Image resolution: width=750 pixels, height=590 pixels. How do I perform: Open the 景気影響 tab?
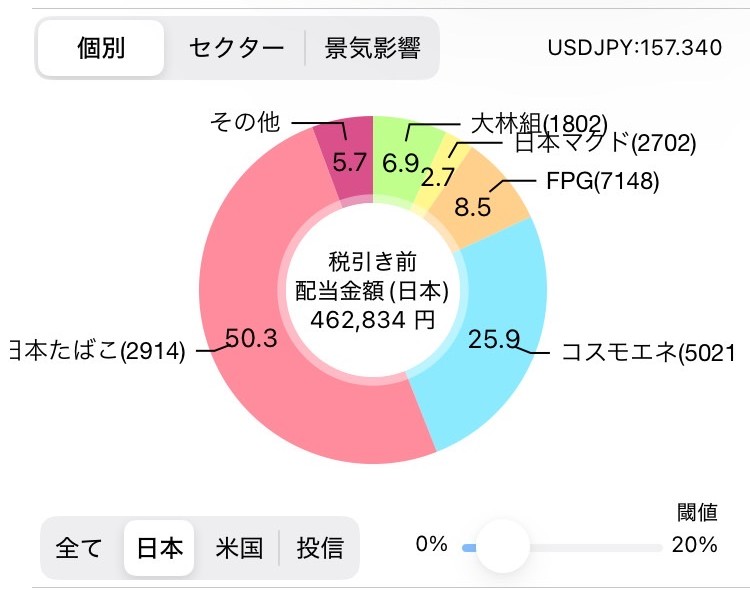[x=372, y=48]
